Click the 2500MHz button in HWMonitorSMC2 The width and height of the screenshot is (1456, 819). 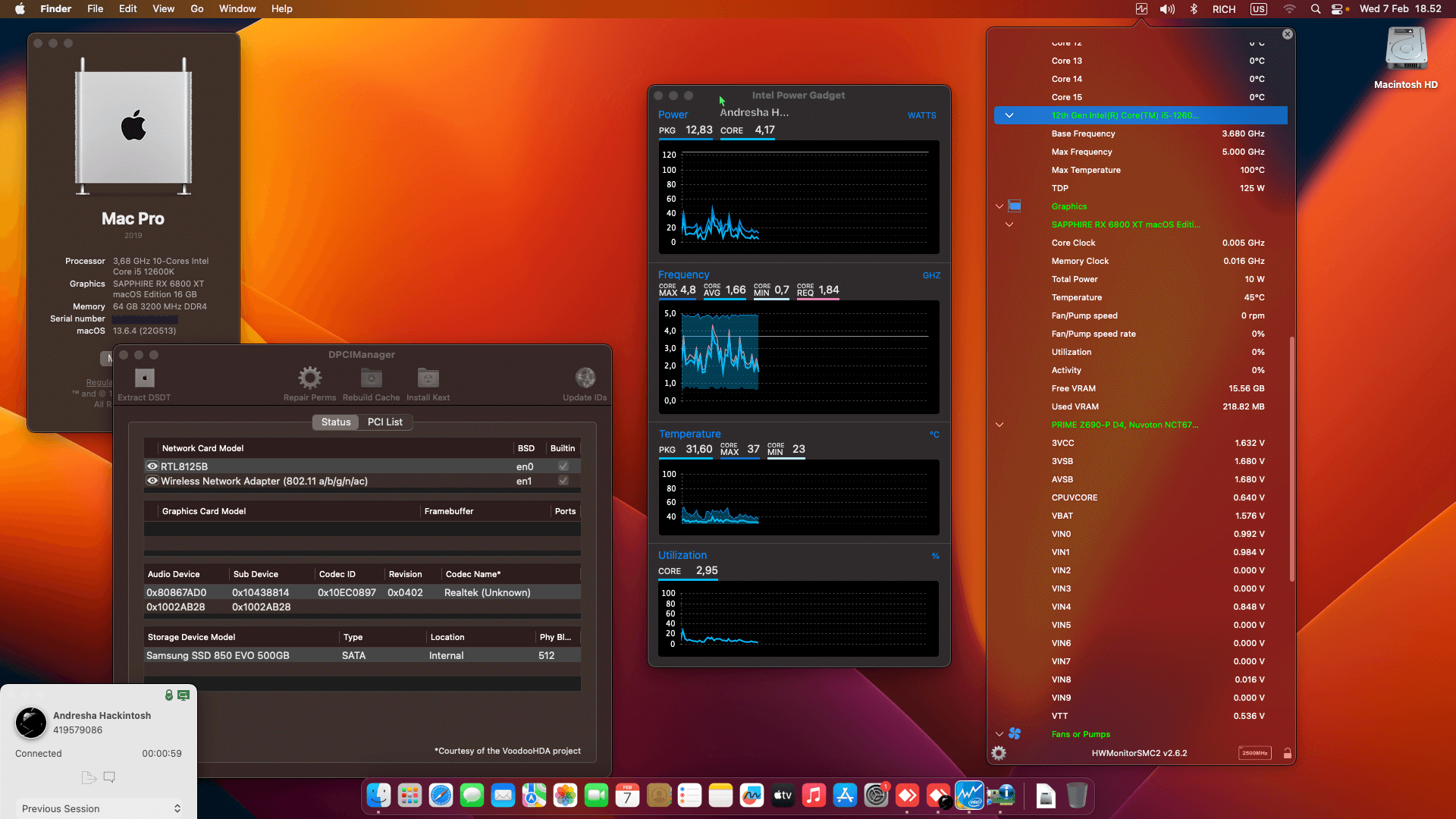(x=1255, y=753)
